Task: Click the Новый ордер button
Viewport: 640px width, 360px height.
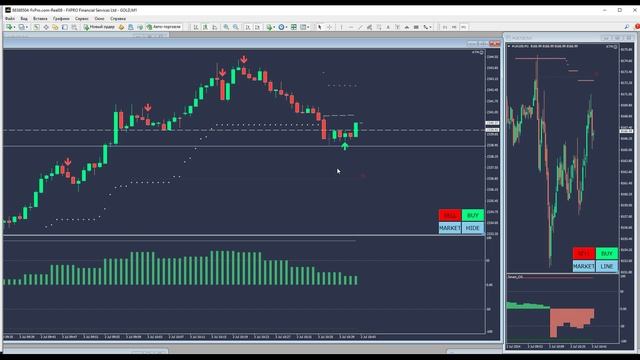Action: point(99,27)
